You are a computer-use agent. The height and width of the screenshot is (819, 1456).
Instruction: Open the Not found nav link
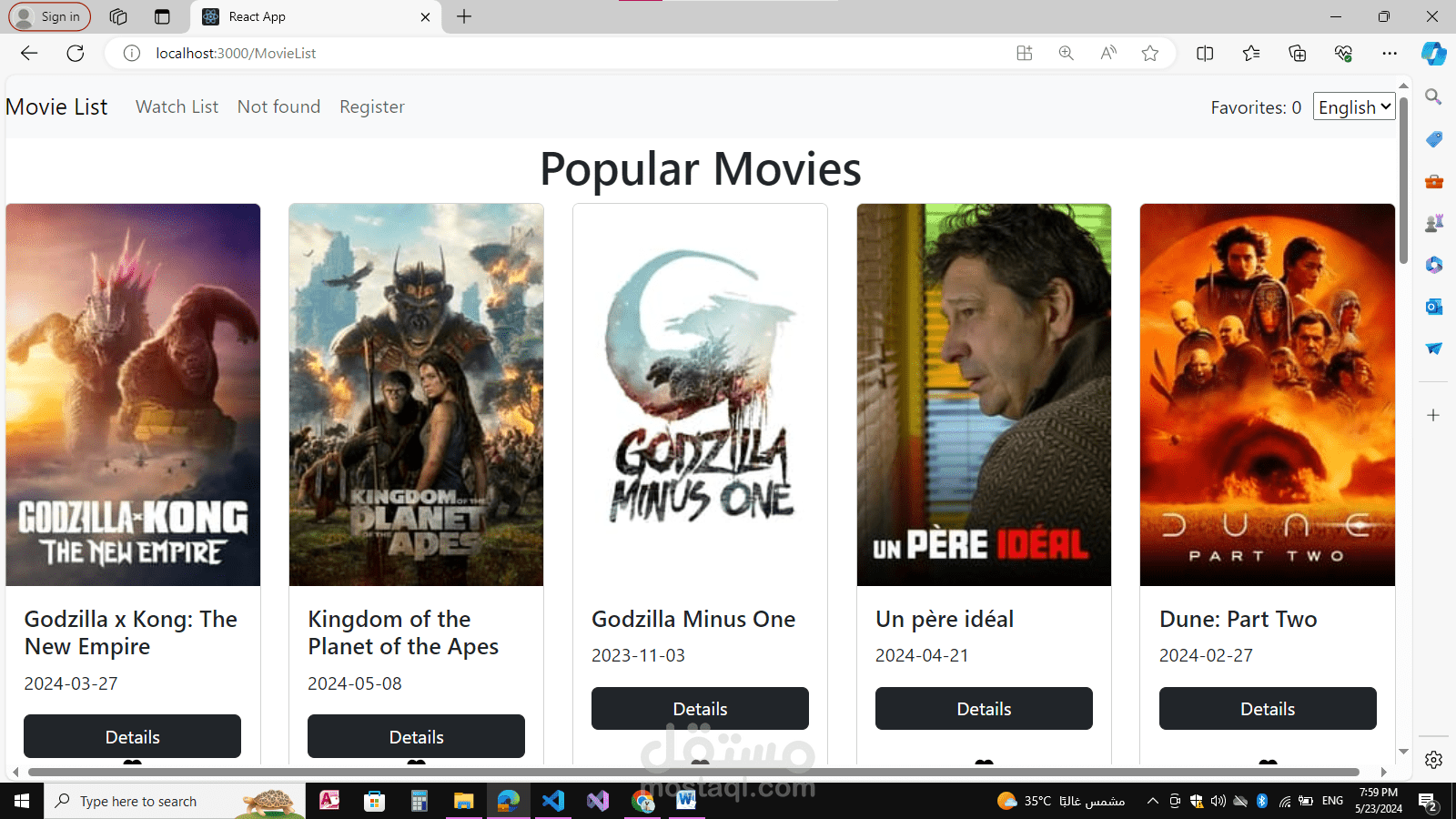[278, 106]
